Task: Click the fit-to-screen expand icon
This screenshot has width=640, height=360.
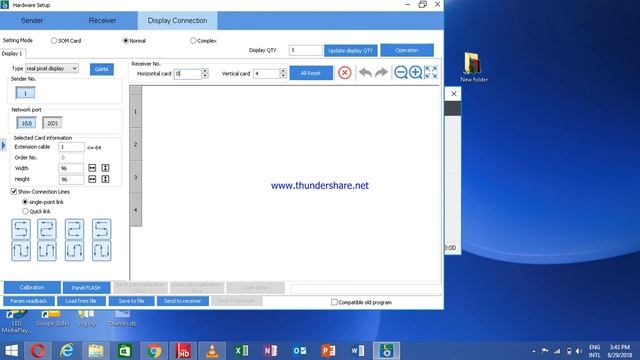Action: tap(431, 73)
